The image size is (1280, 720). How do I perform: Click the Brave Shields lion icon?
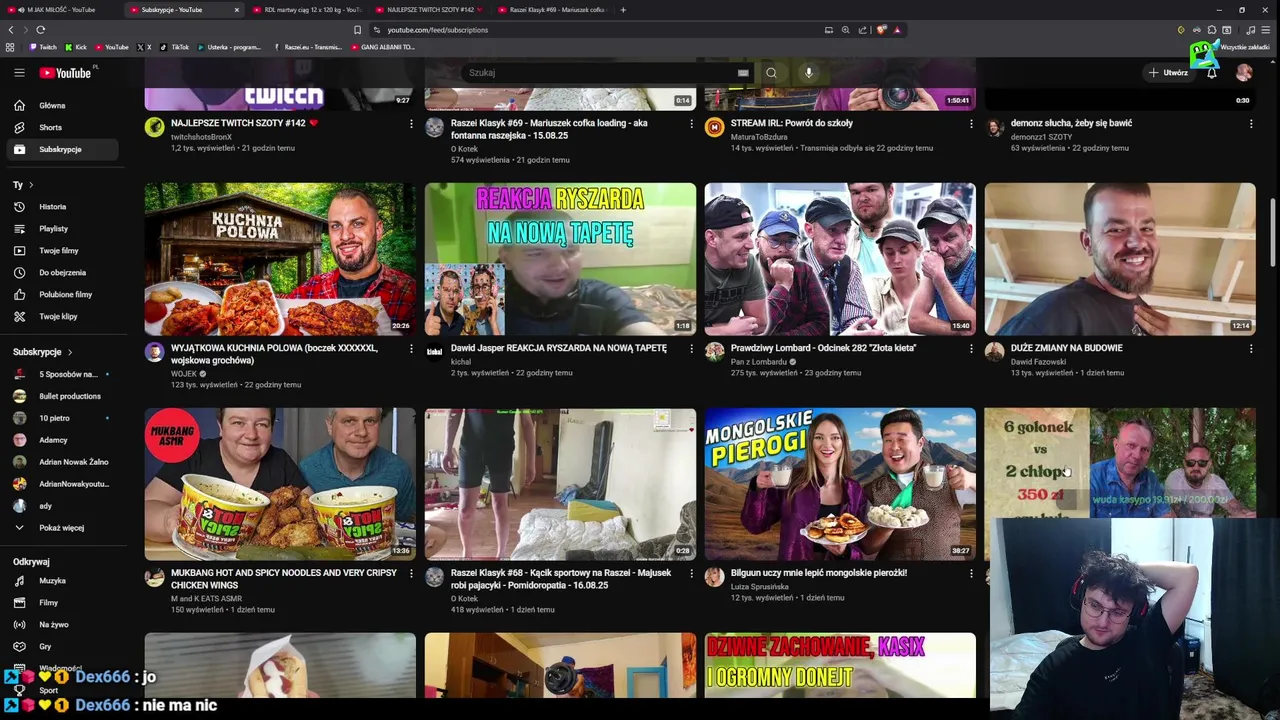(x=881, y=30)
